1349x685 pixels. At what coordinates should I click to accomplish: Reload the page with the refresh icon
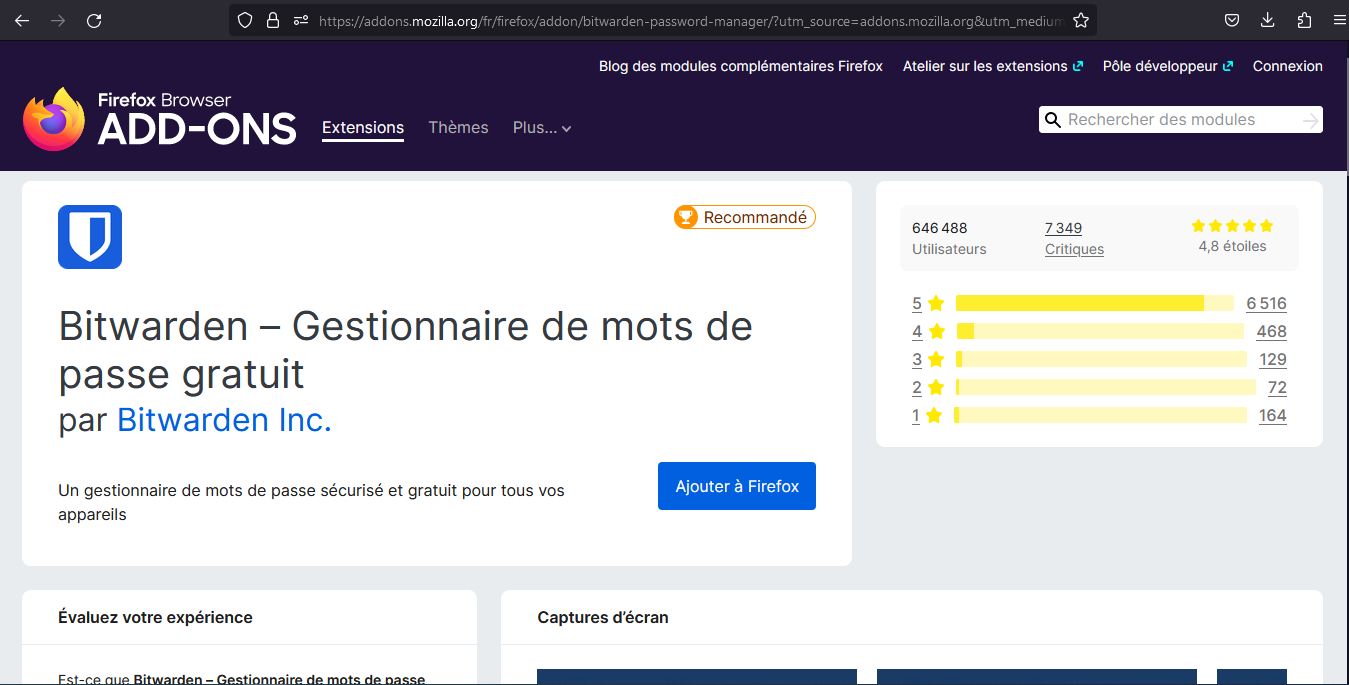94,20
